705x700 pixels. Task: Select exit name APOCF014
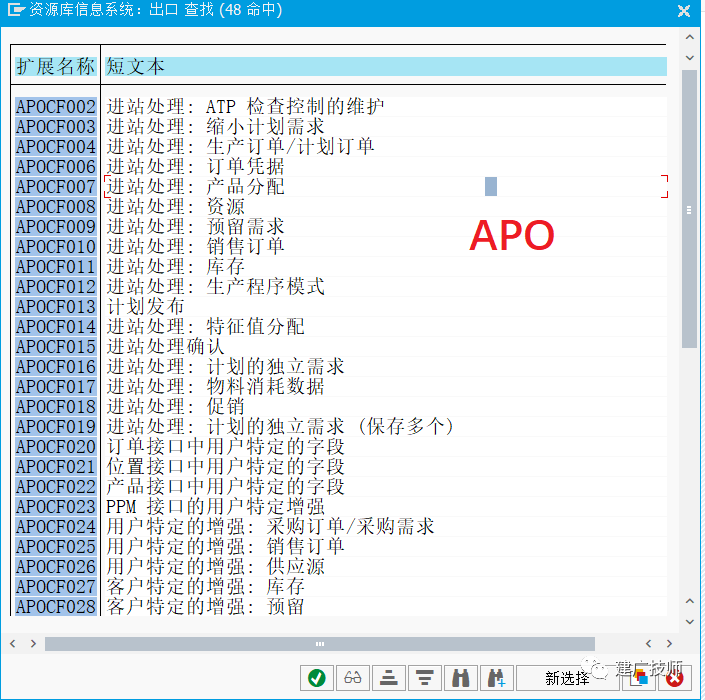(56, 327)
